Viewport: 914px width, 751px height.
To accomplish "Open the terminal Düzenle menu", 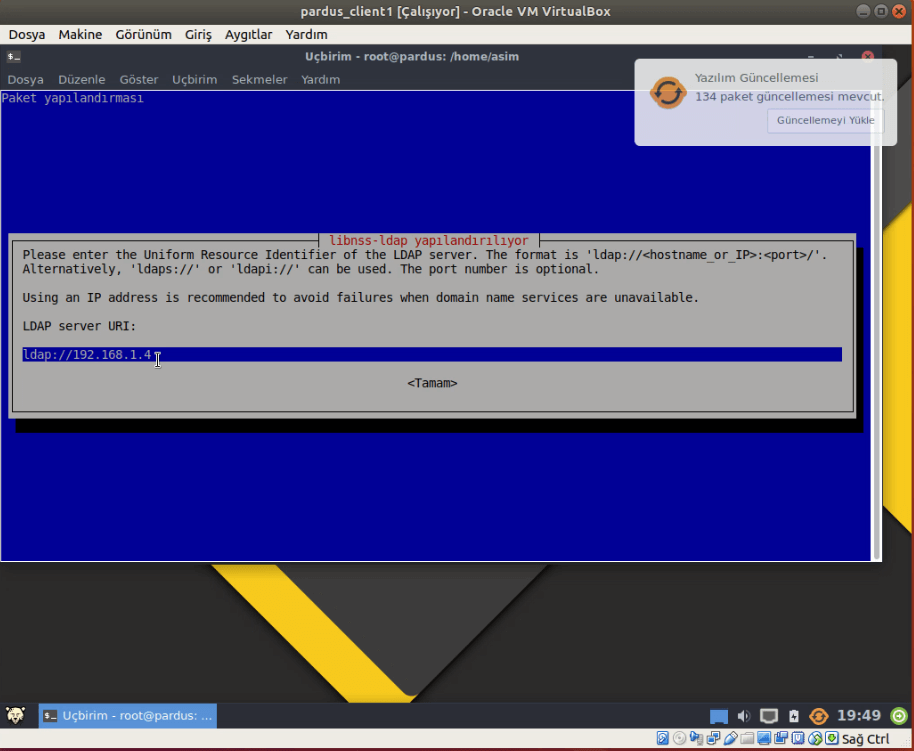I will coord(82,79).
